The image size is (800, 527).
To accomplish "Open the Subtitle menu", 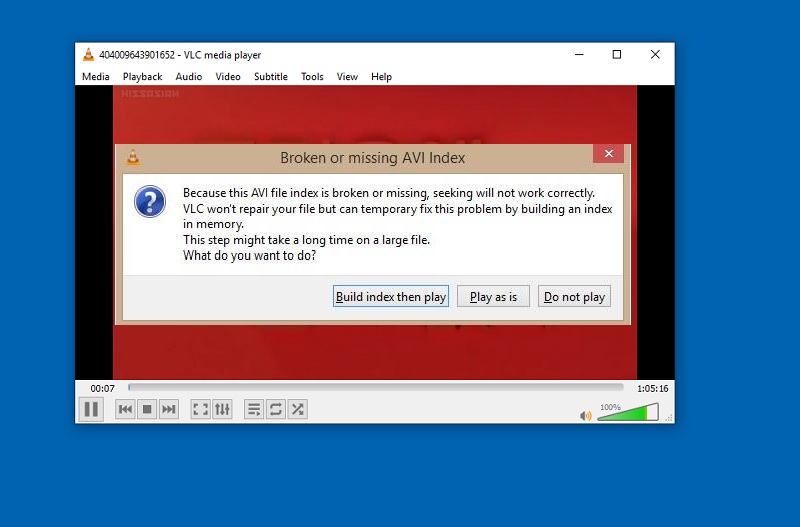I will tap(271, 77).
